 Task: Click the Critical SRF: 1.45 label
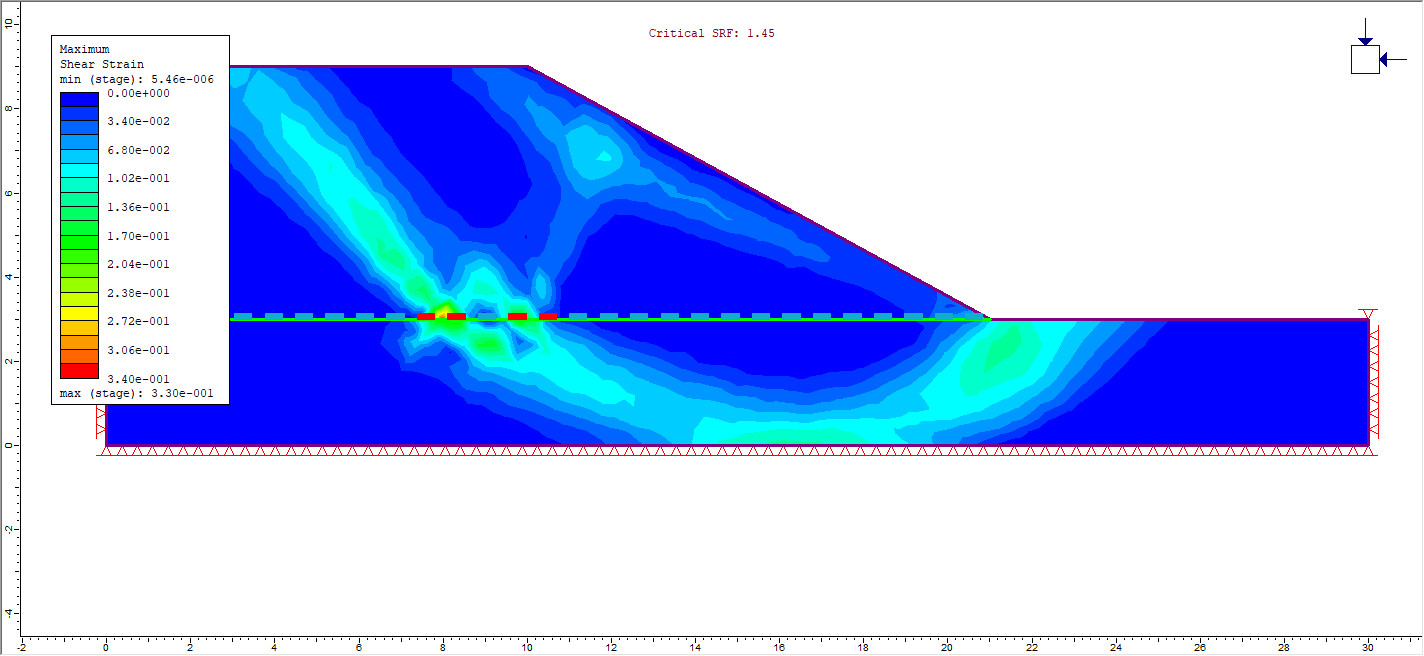(711, 33)
